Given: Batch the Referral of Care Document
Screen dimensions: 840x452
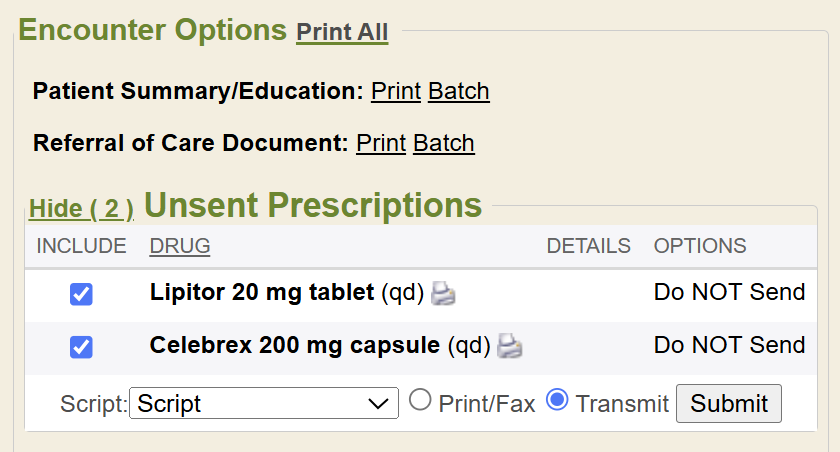Looking at the screenshot, I should (444, 143).
